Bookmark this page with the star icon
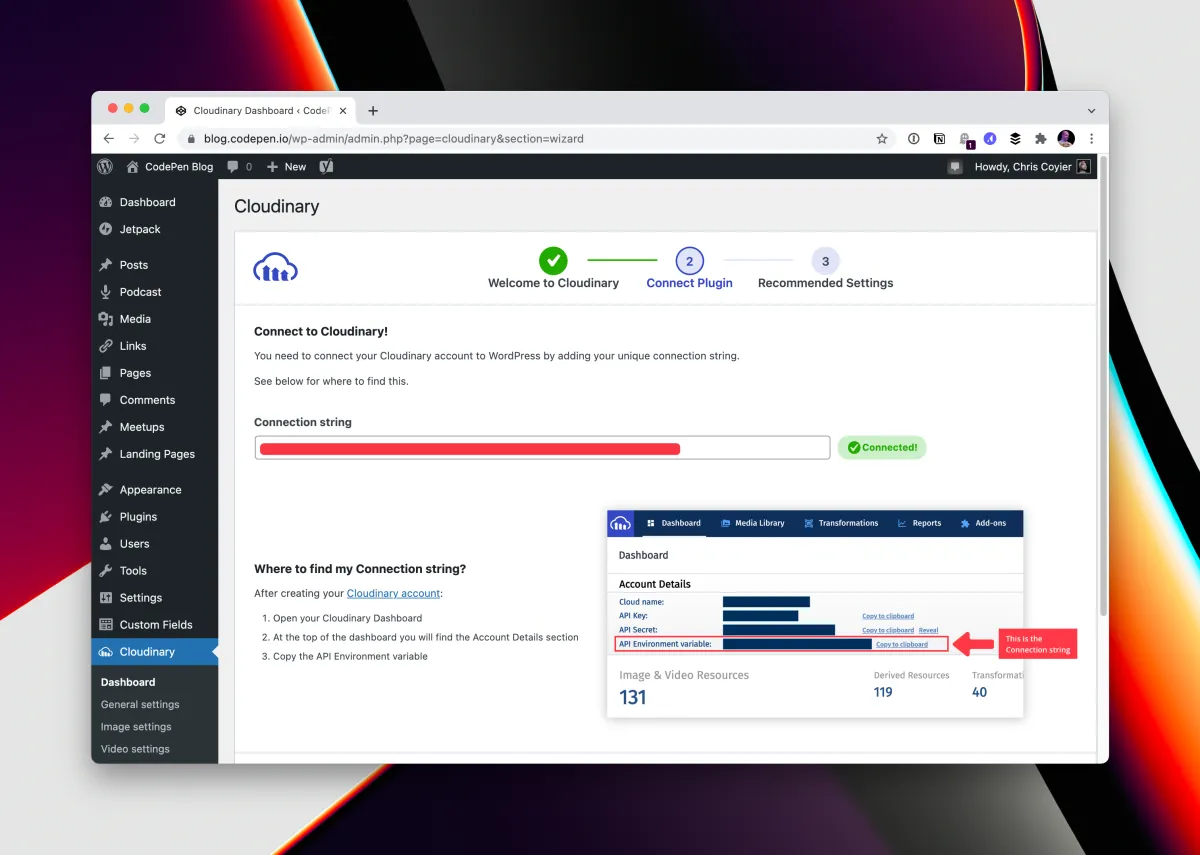 pyautogui.click(x=882, y=139)
